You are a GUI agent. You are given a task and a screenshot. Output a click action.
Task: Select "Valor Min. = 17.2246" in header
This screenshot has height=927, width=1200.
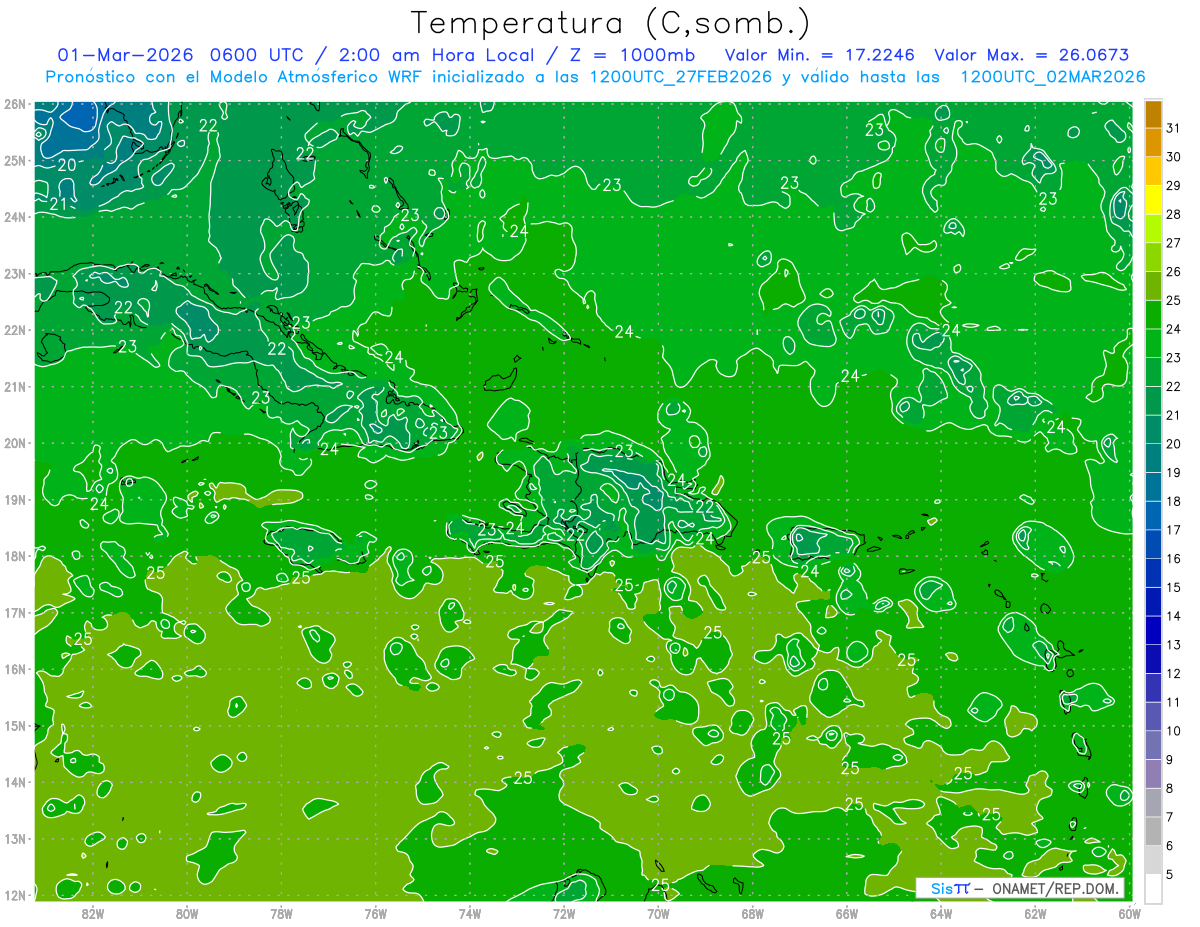coord(820,55)
